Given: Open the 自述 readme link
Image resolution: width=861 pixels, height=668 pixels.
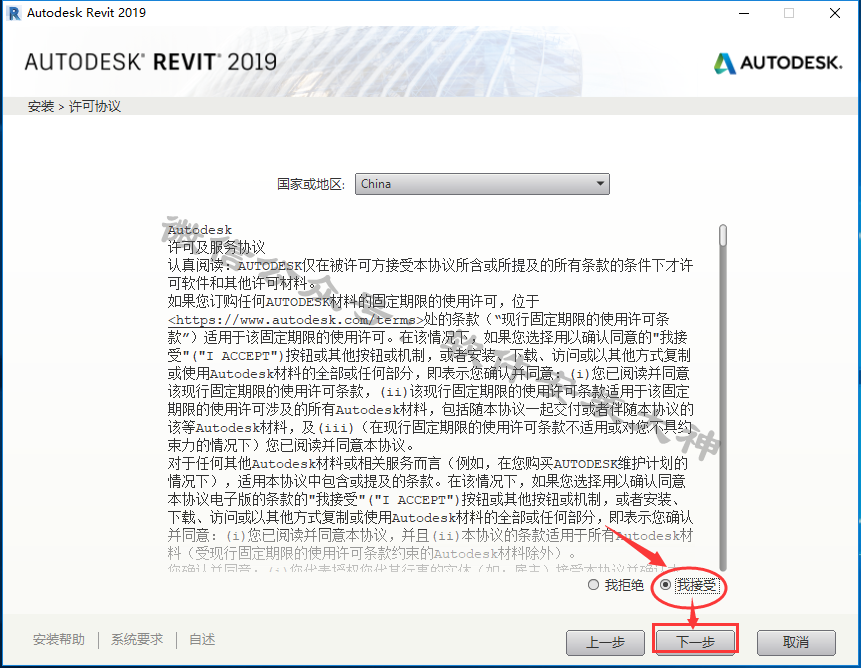Looking at the screenshot, I should coord(202,639).
